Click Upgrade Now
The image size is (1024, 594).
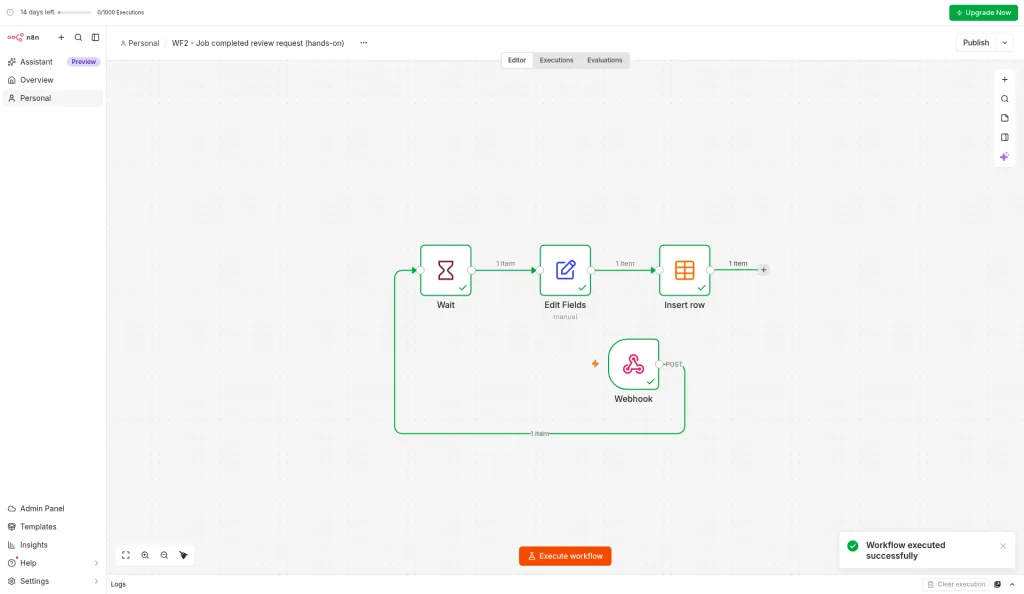point(983,13)
